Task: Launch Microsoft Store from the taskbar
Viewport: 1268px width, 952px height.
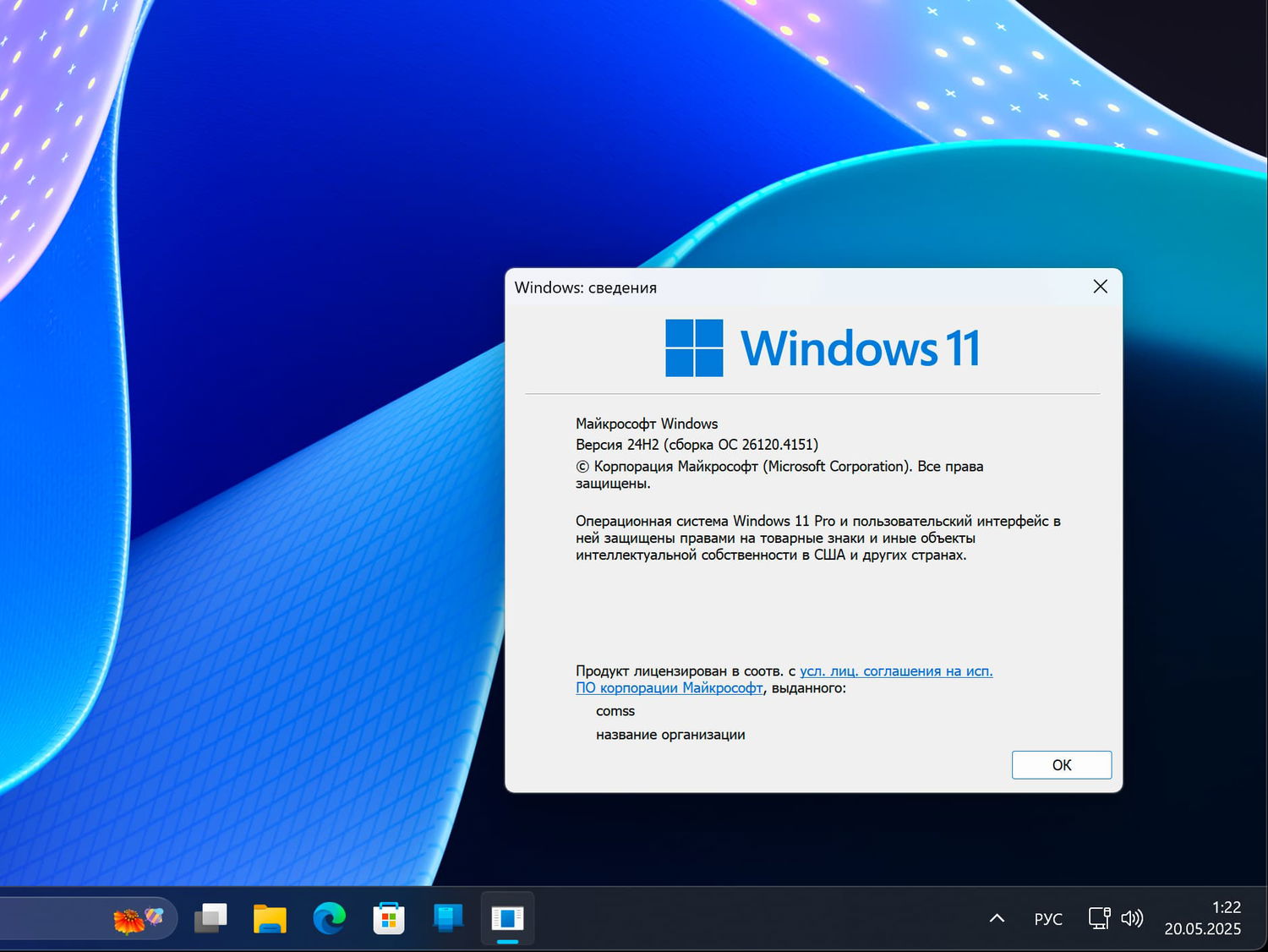Action: pyautogui.click(x=389, y=918)
